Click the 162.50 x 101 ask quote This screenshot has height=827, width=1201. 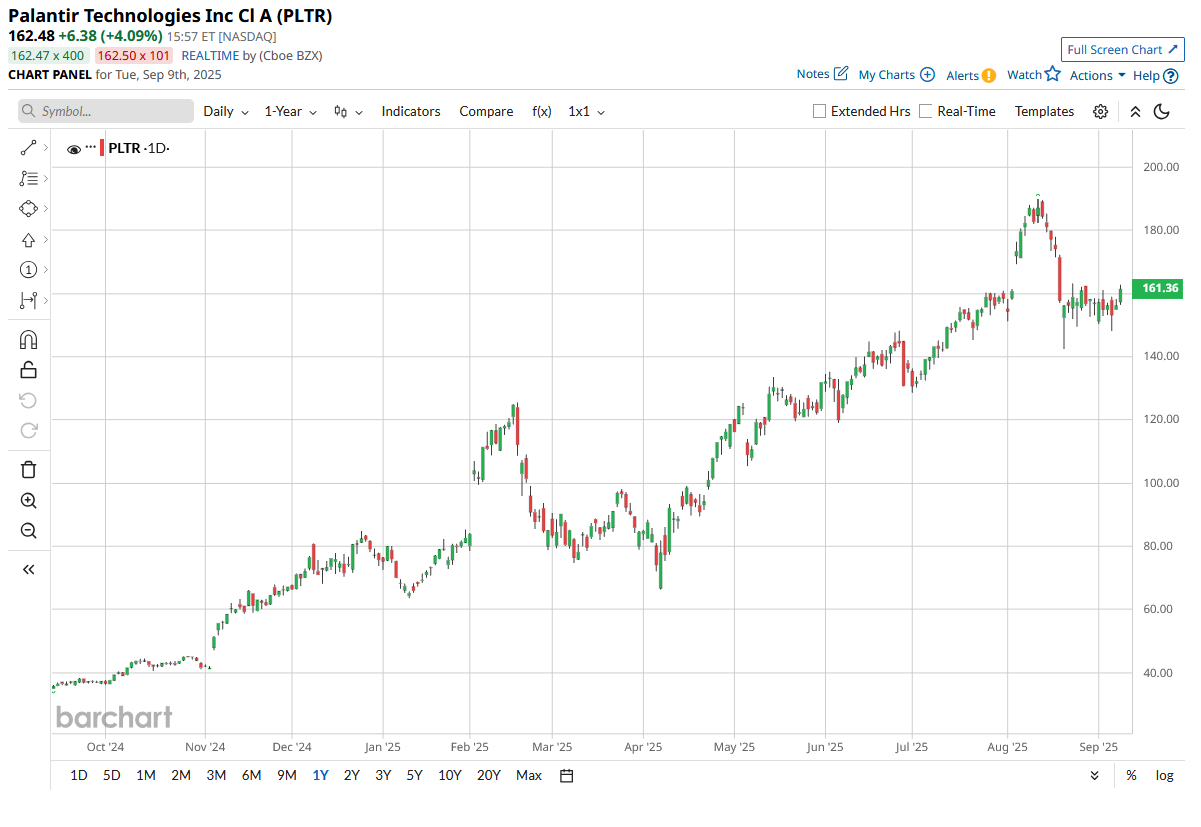pos(134,55)
